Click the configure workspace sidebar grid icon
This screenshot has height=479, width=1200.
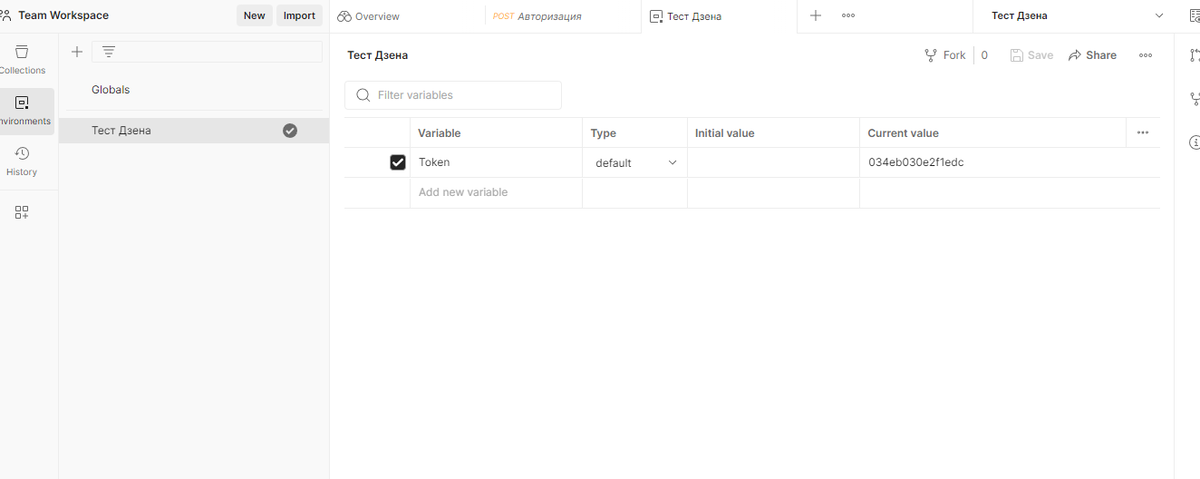coord(22,212)
